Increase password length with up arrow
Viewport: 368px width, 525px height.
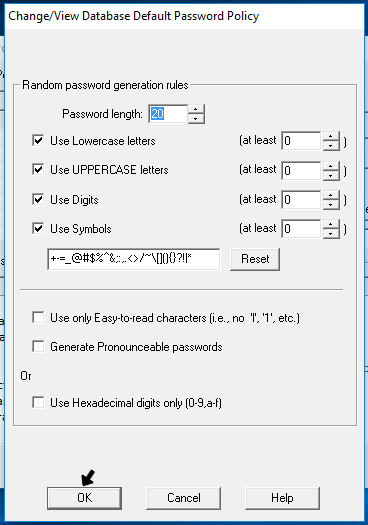(x=196, y=109)
